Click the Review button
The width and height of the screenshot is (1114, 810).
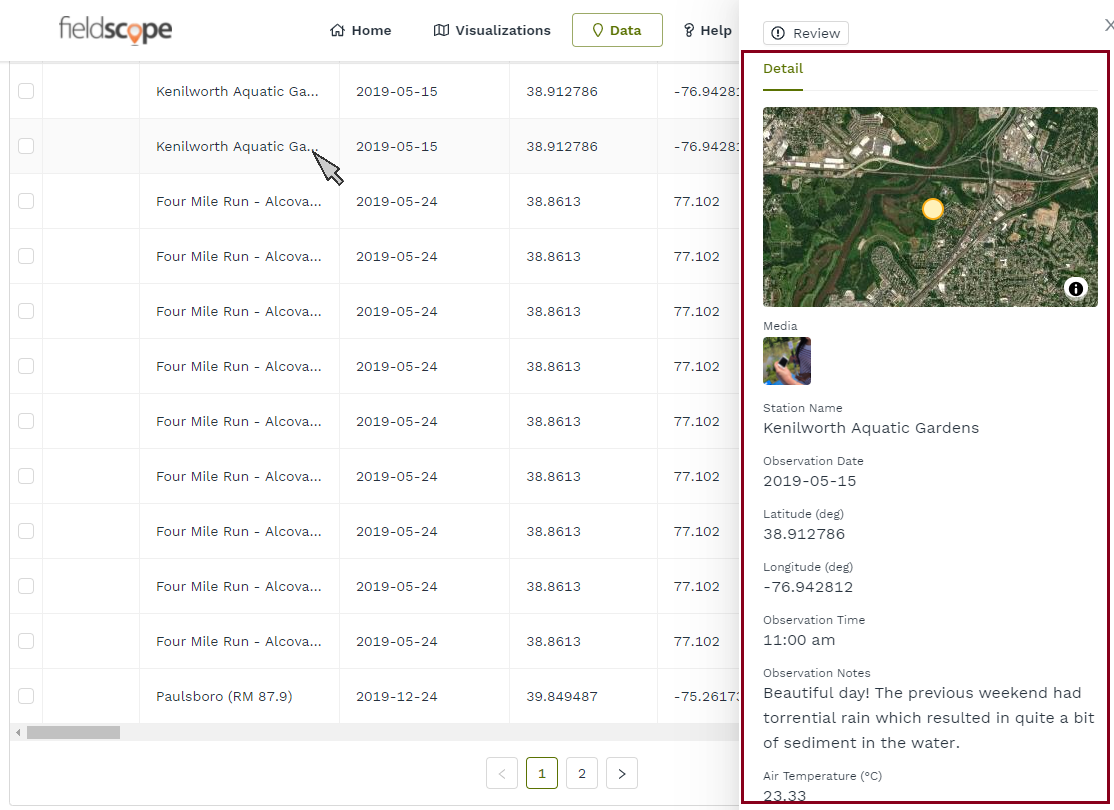(x=806, y=33)
